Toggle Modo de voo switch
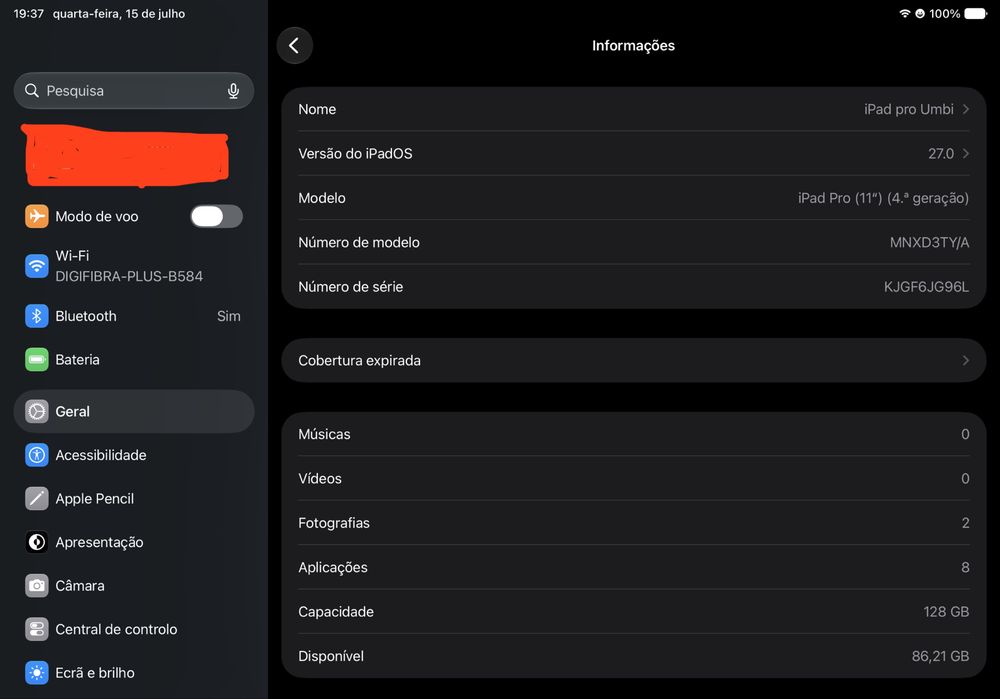Screen dimensions: 1000x699 pos(216,216)
